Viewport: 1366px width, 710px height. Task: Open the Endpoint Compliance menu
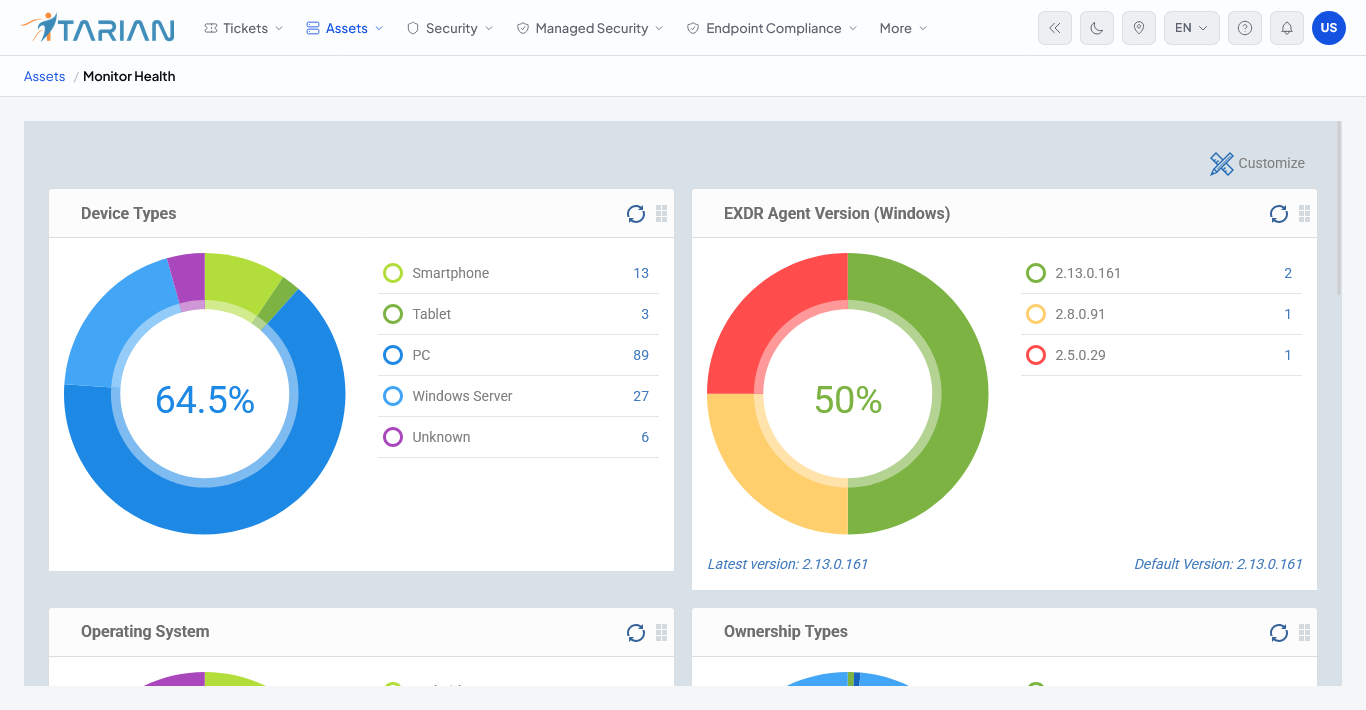772,28
